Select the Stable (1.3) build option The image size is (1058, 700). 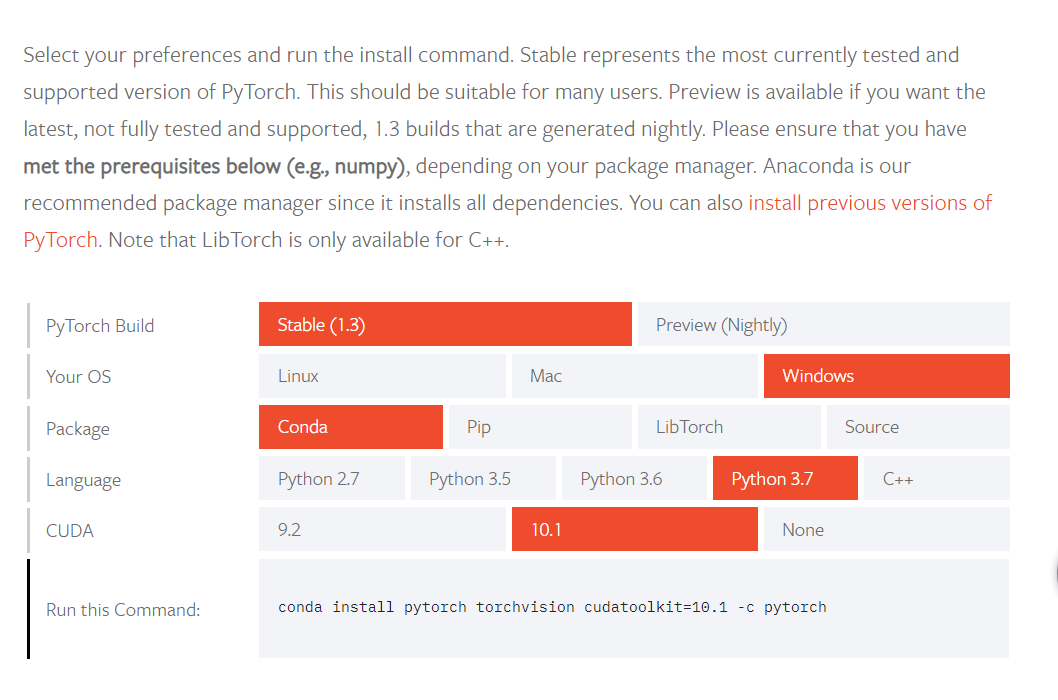[445, 325]
